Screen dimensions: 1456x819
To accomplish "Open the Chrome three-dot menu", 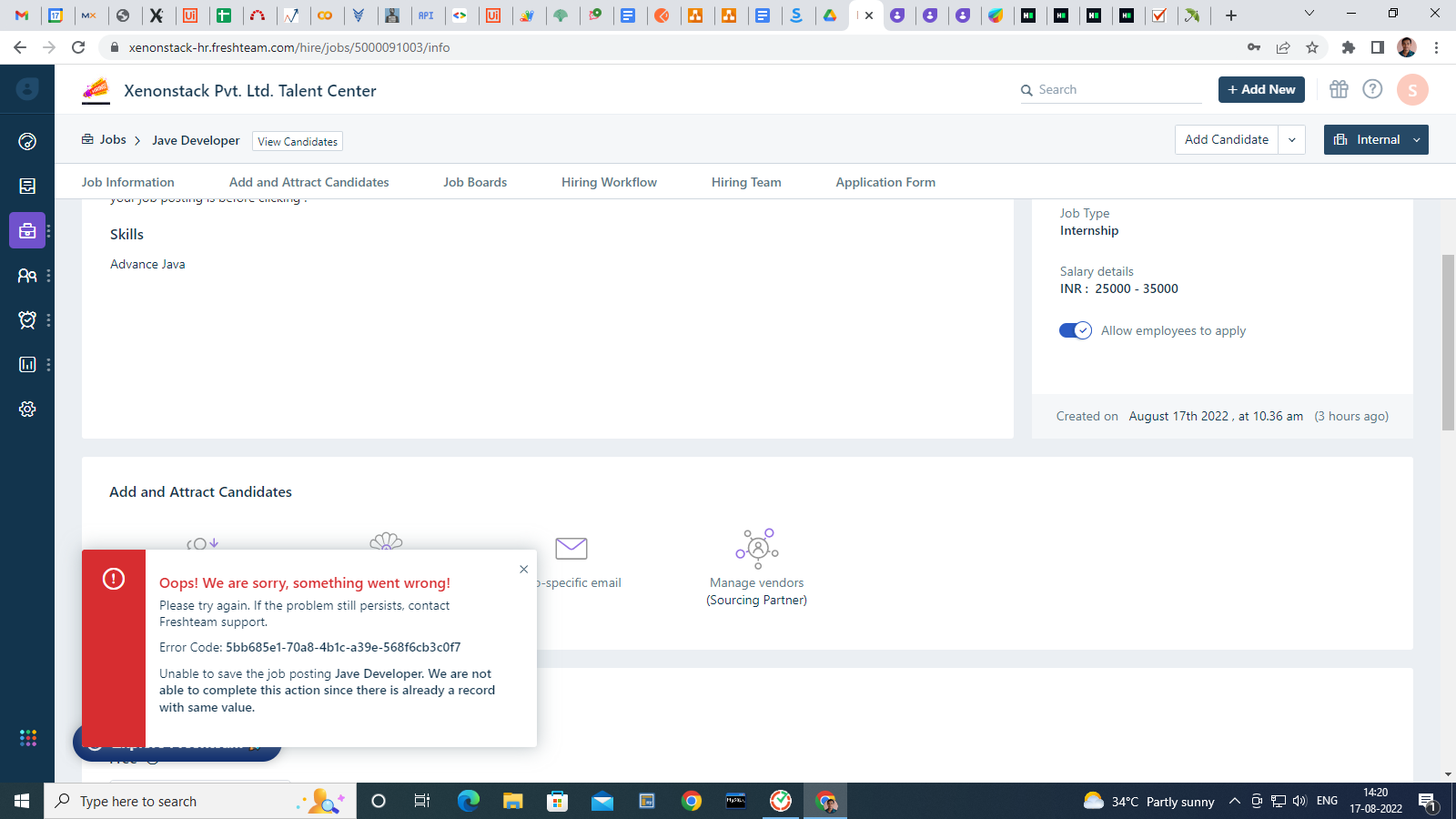I will click(x=1437, y=47).
